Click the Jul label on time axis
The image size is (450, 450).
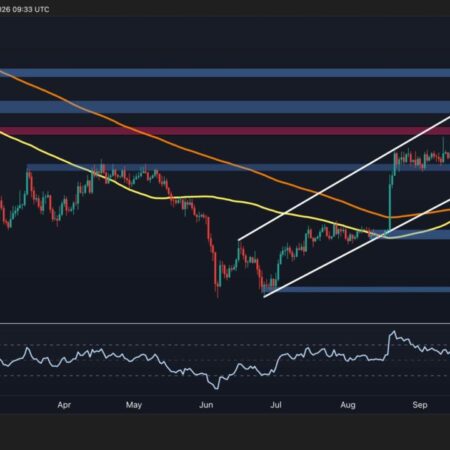[x=276, y=405]
